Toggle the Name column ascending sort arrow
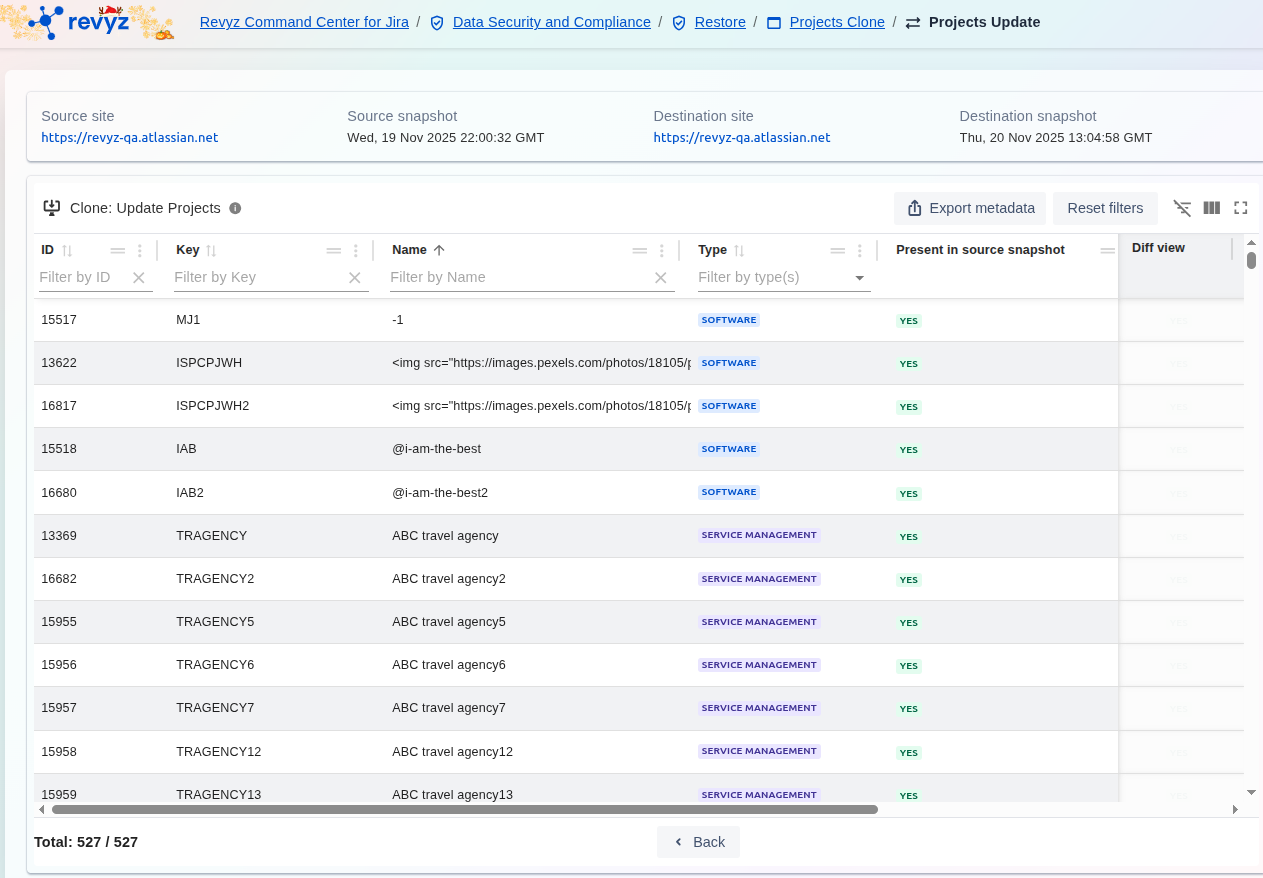The image size is (1263, 878). pyautogui.click(x=438, y=250)
